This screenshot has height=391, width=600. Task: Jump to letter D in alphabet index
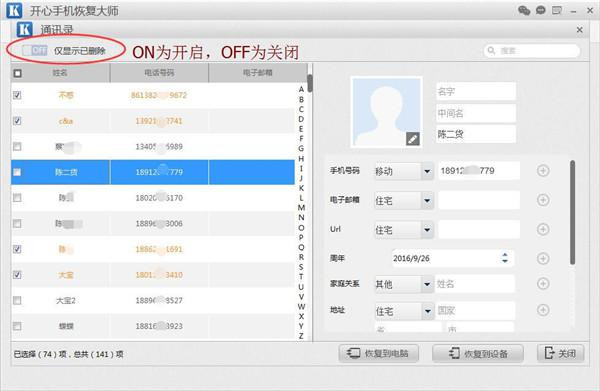click(x=301, y=119)
